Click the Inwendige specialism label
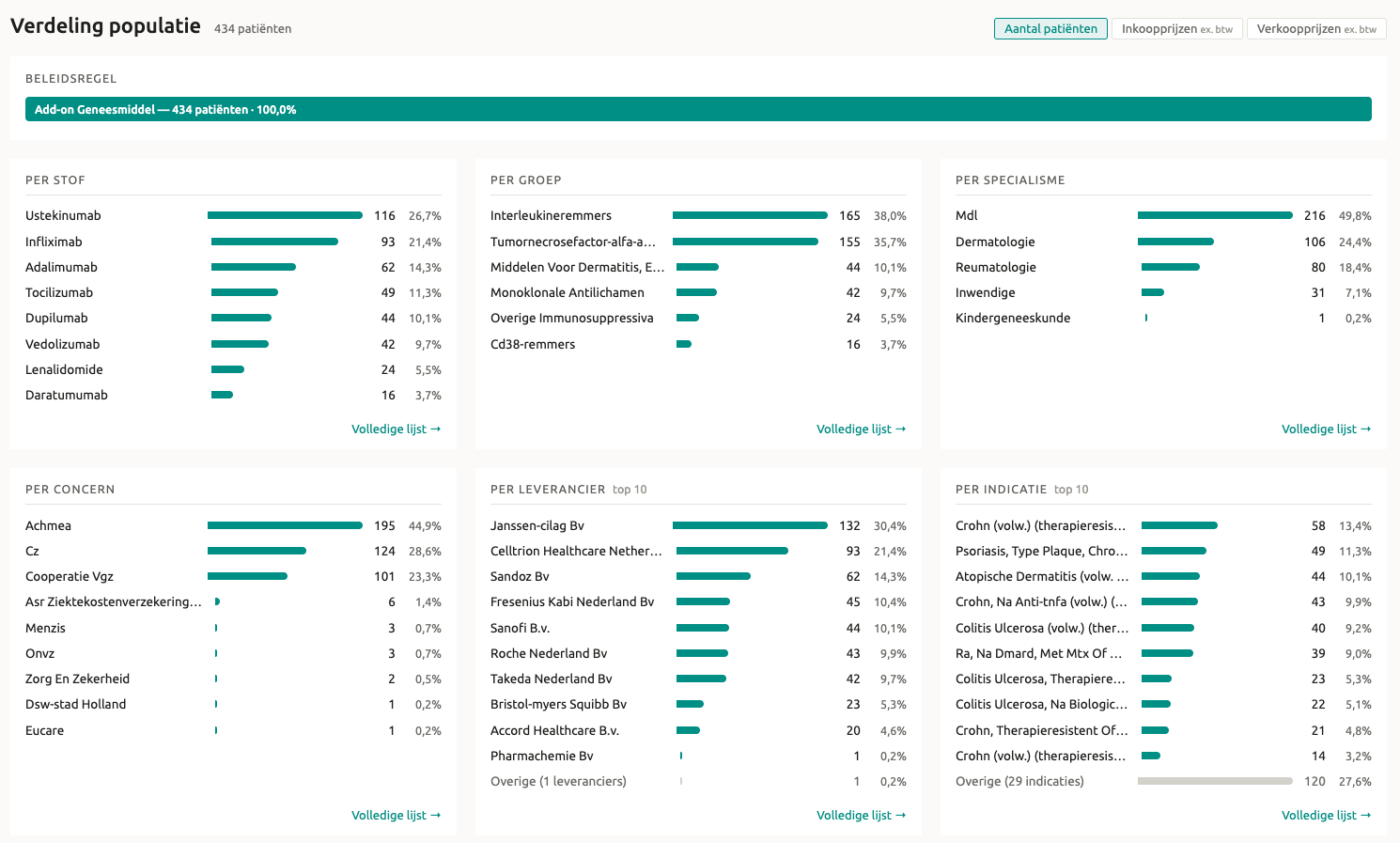Image resolution: width=1400 pixels, height=843 pixels. point(986,293)
